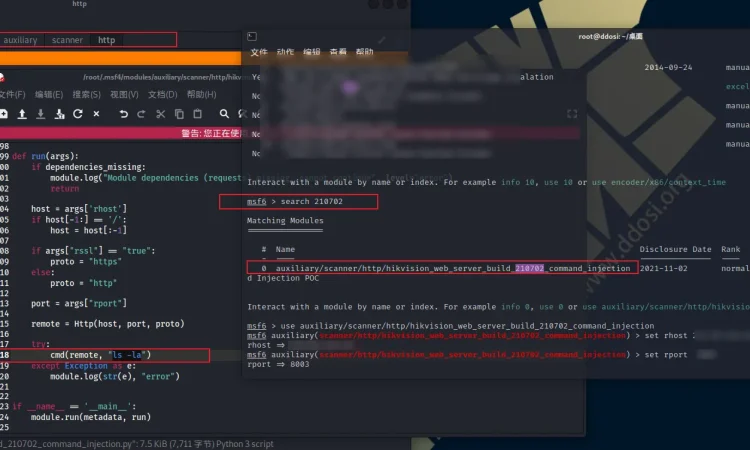Open the editor 视图(V) menu
The image size is (750, 450).
[x=124, y=94]
